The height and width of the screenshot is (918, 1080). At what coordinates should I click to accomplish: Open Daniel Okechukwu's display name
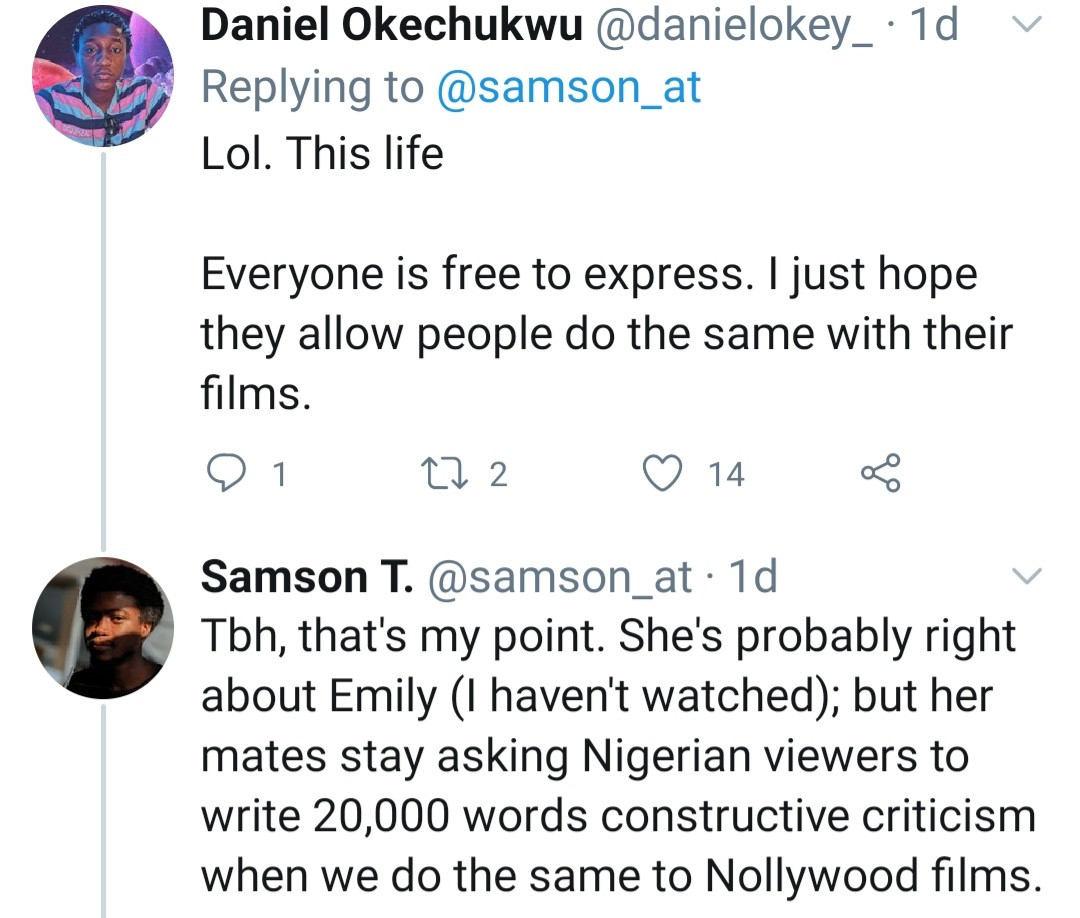point(391,27)
